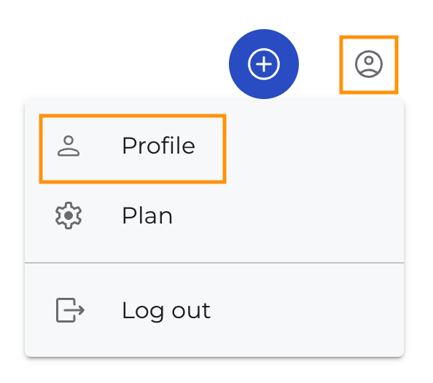
Task: Open the user account avatar icon
Action: (369, 64)
